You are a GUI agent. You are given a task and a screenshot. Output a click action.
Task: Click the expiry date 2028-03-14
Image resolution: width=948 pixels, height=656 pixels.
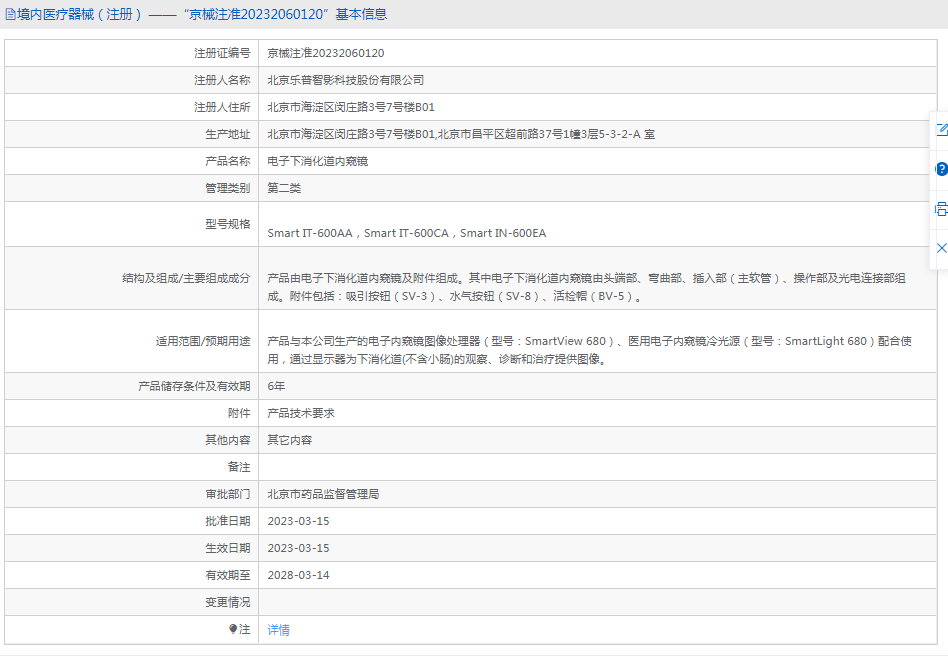298,575
